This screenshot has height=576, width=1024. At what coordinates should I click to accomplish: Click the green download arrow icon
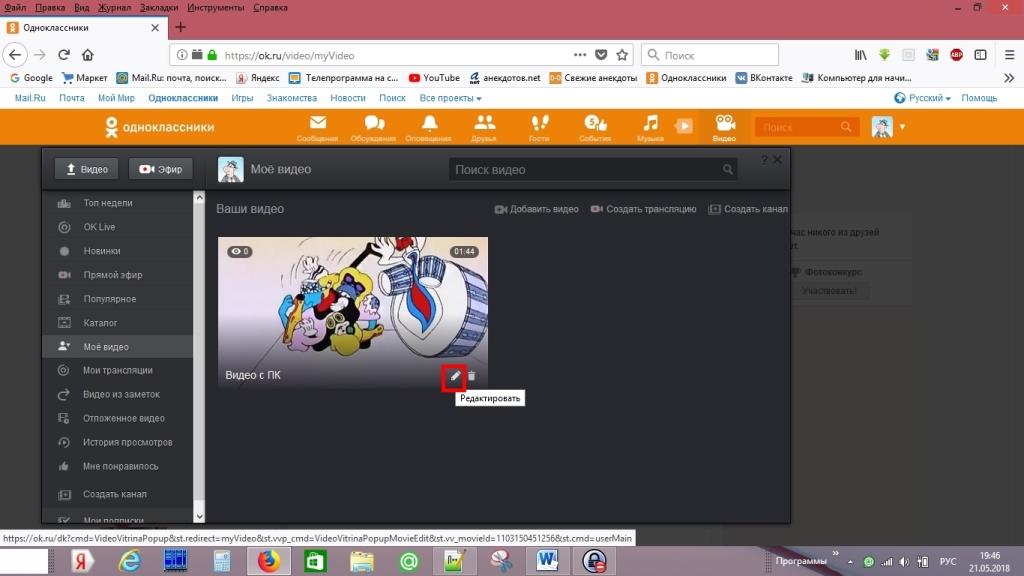(884, 55)
